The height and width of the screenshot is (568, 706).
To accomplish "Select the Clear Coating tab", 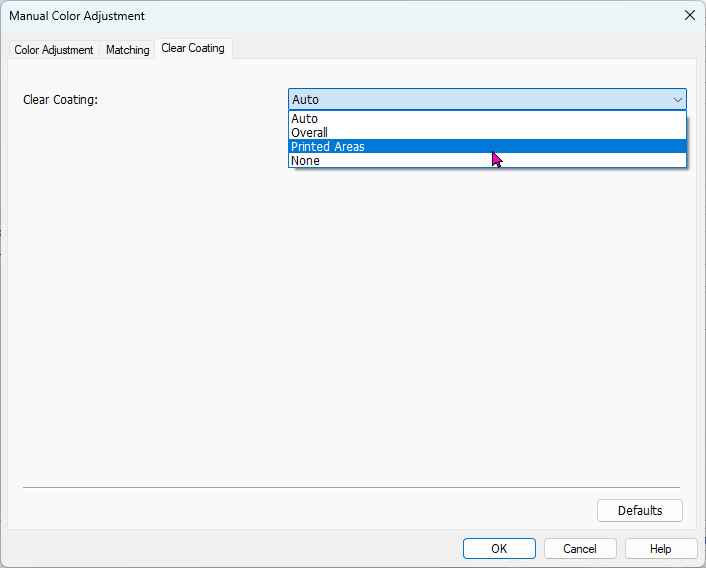I will click(x=193, y=48).
